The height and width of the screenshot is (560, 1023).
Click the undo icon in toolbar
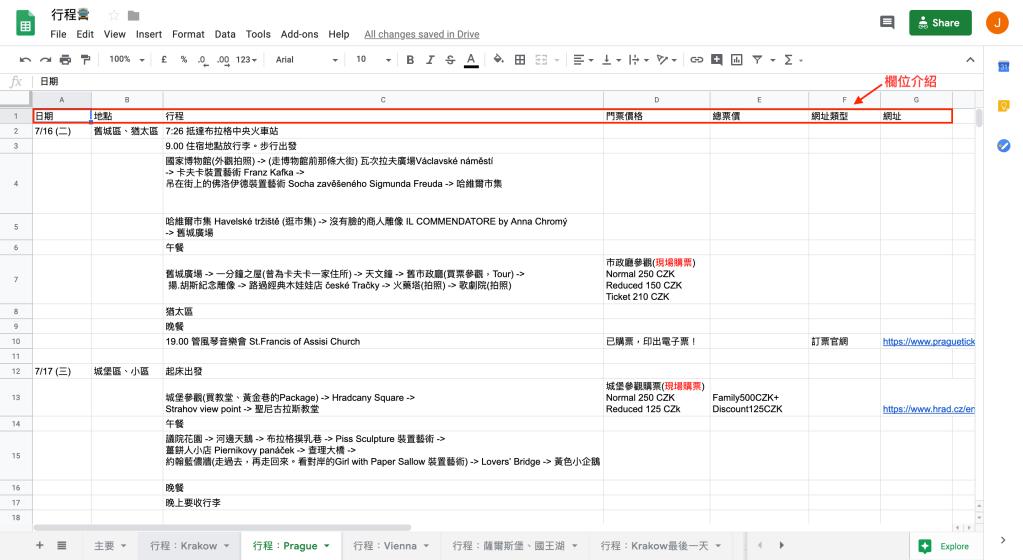pyautogui.click(x=24, y=60)
